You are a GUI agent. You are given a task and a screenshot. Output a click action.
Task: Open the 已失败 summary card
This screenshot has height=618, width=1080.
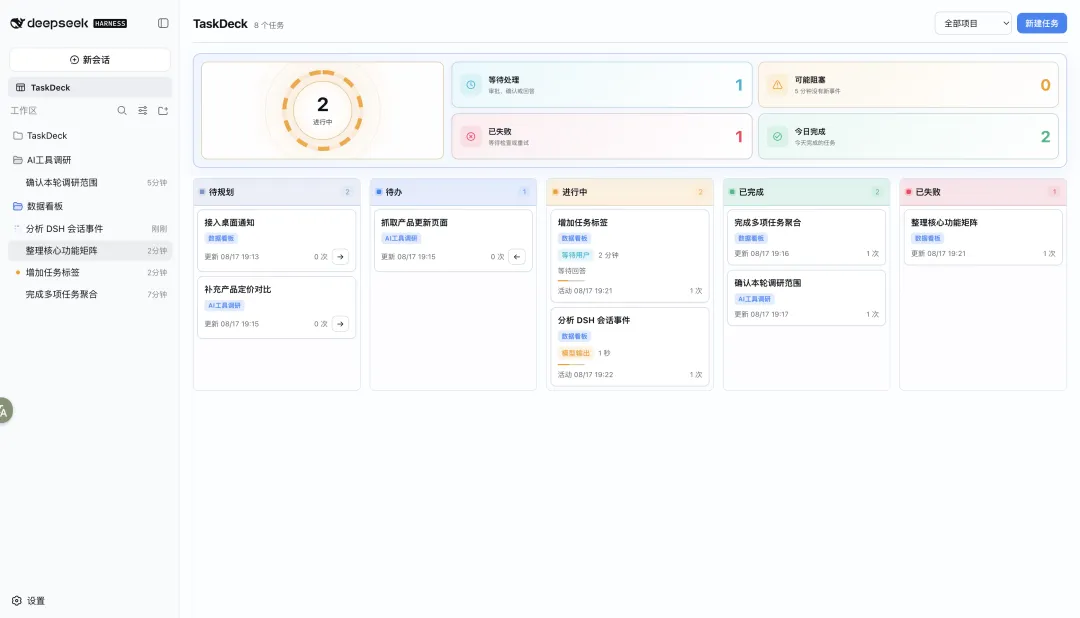click(x=601, y=136)
